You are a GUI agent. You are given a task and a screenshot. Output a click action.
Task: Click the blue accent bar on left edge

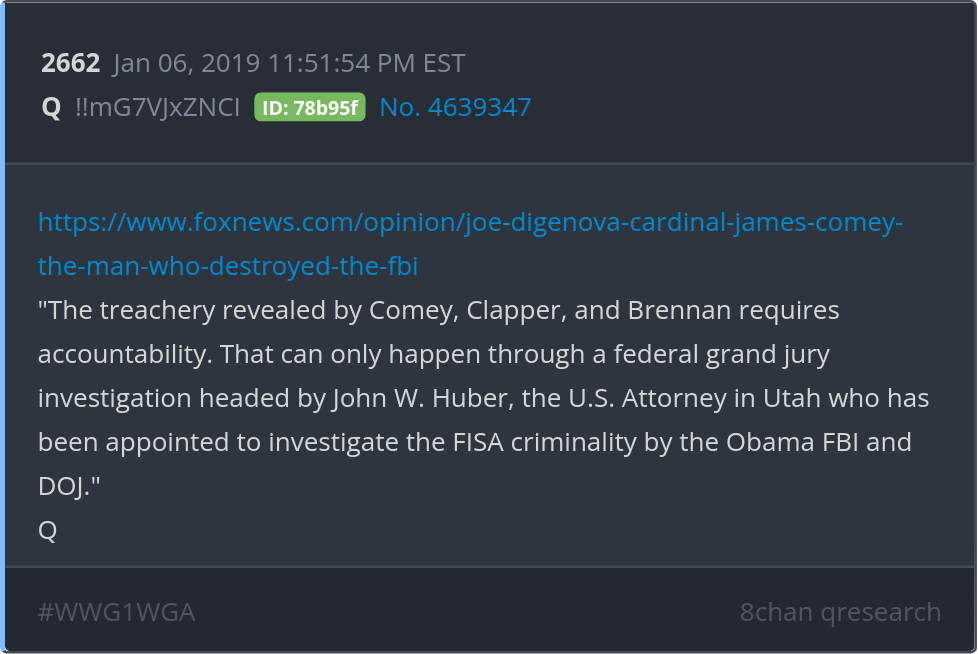(3, 327)
